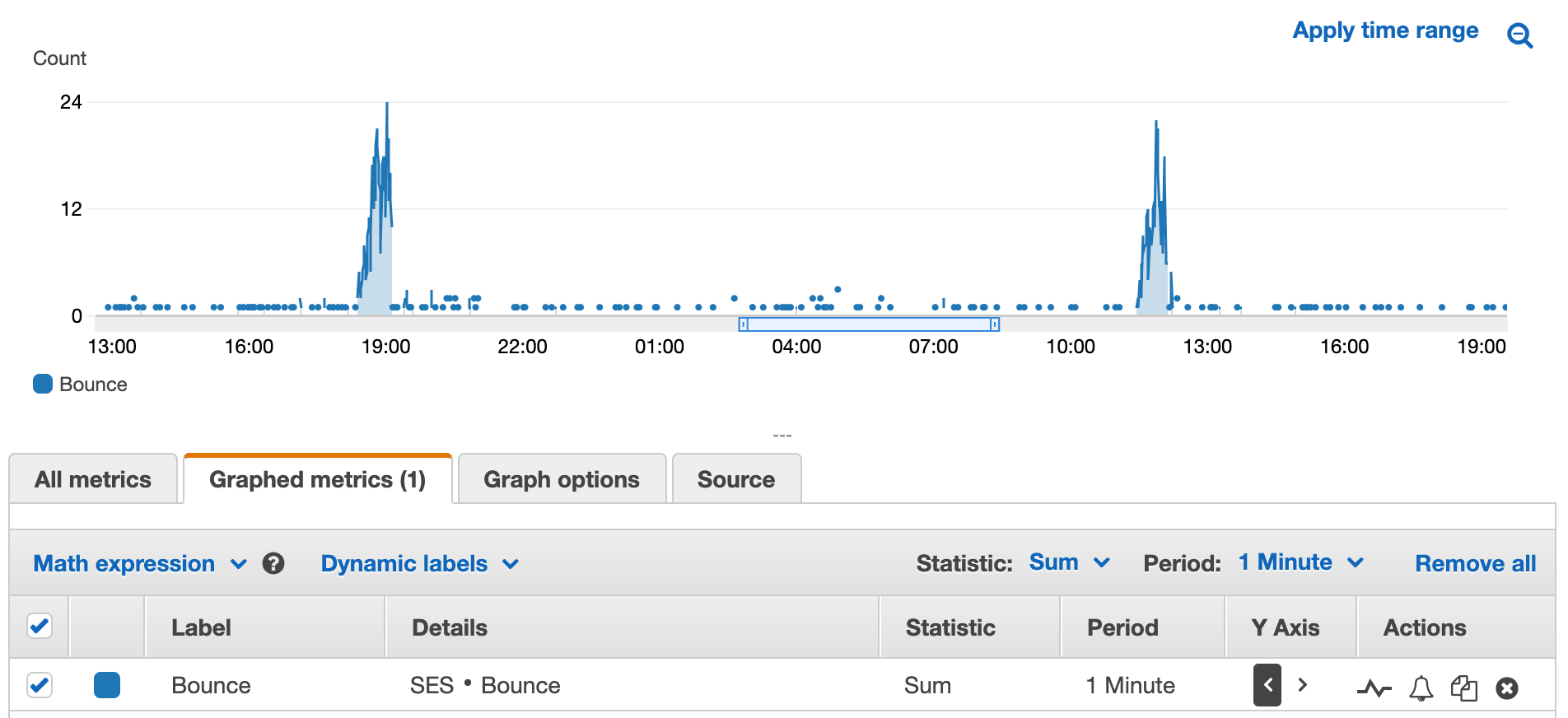Click the Apply time range link

(x=1385, y=30)
